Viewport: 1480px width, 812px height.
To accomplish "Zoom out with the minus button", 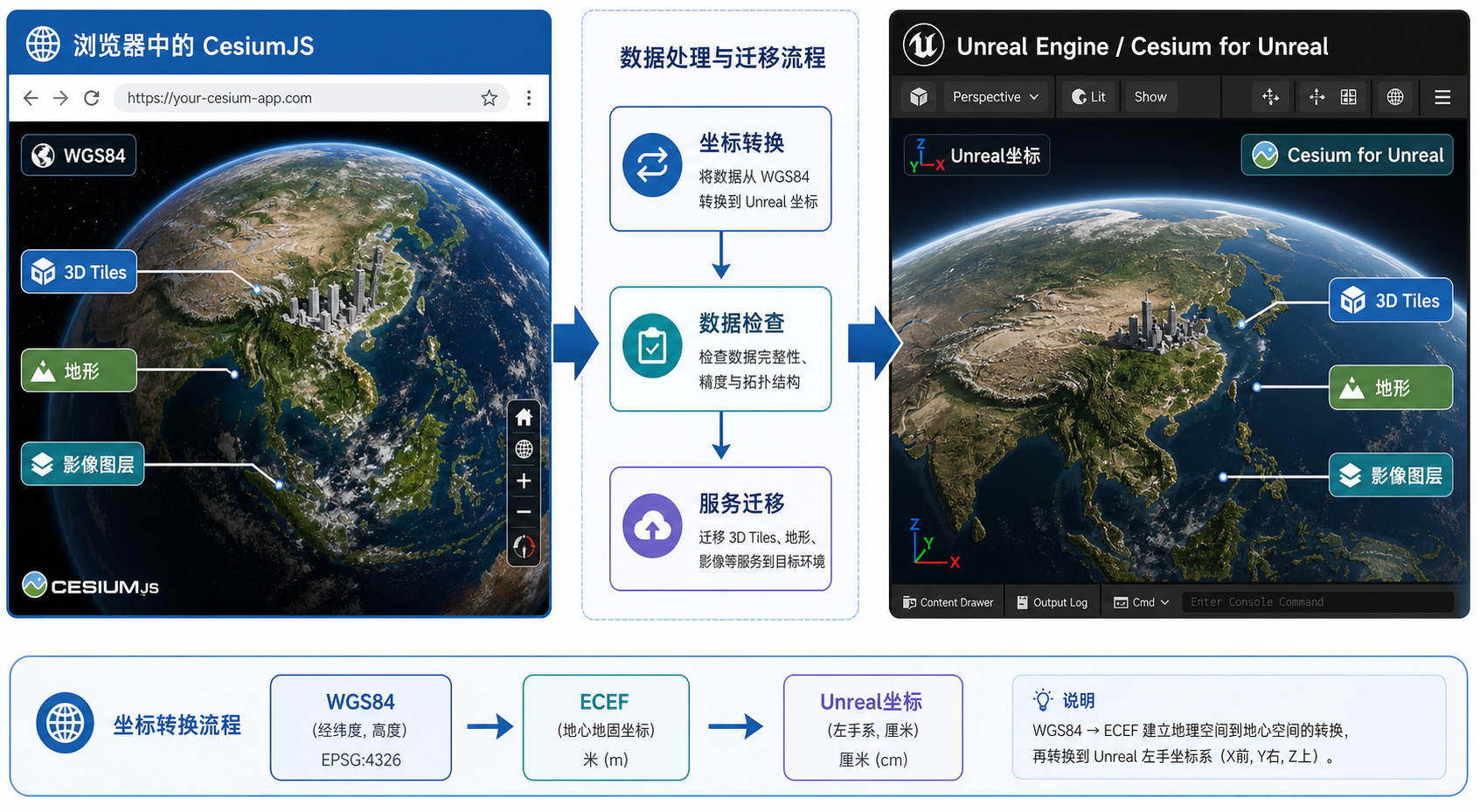I will [x=524, y=512].
